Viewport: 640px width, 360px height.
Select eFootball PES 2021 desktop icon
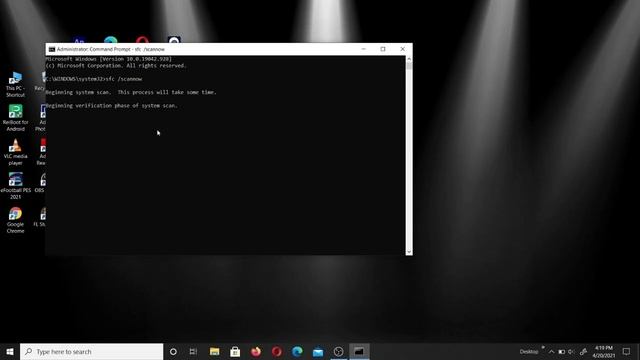(16, 186)
